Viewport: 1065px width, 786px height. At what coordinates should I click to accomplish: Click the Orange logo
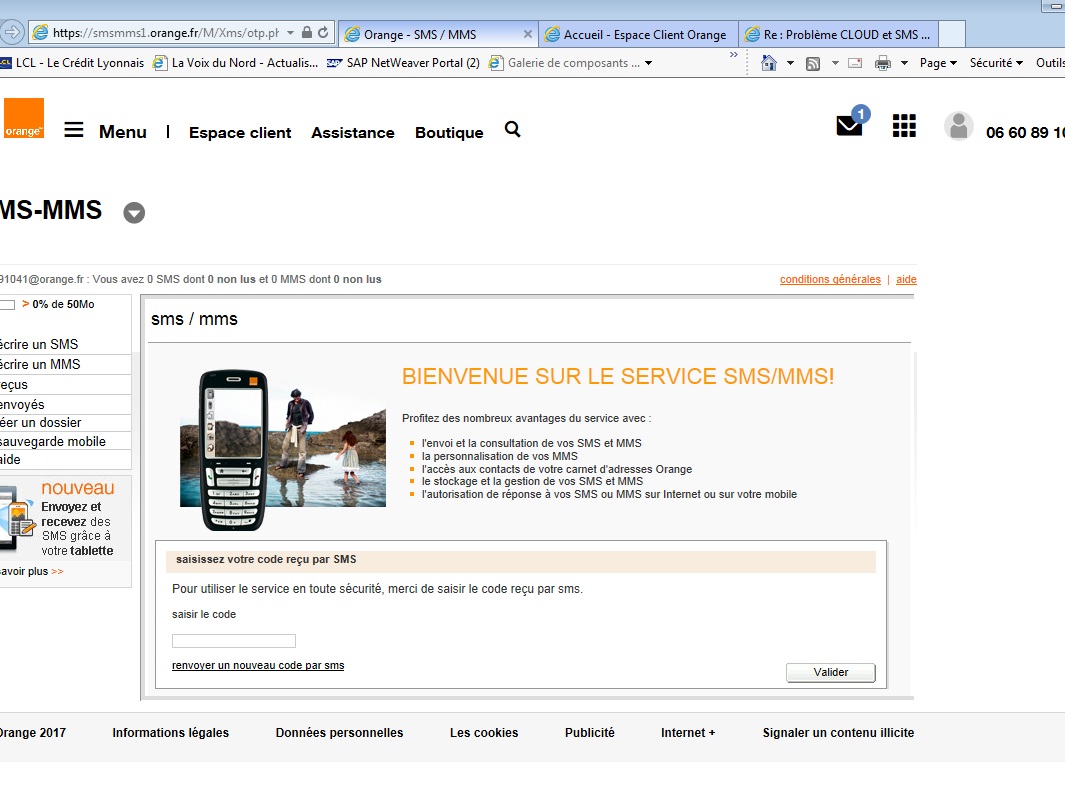pyautogui.click(x=24, y=118)
